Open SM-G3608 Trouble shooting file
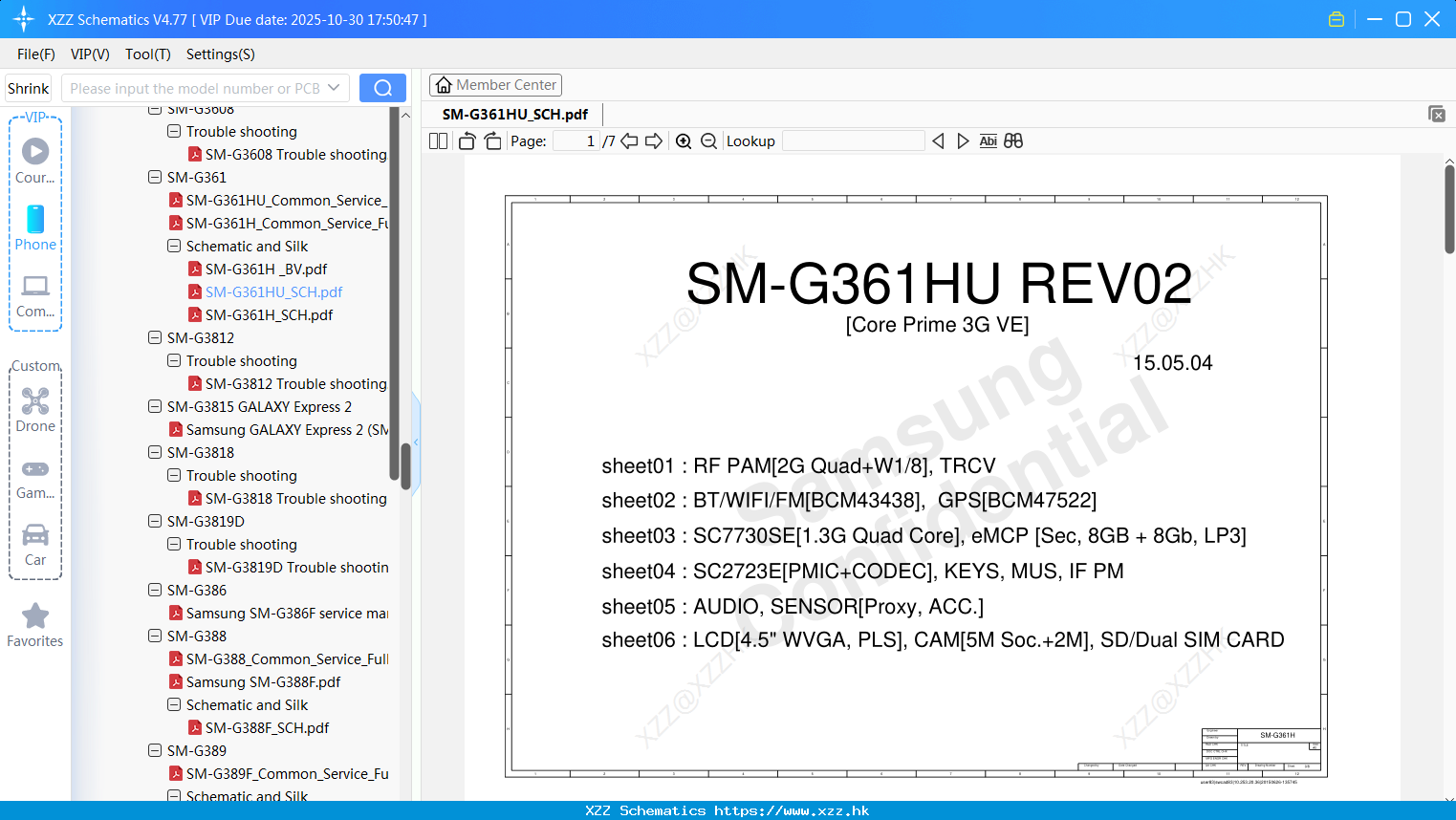 coord(287,154)
